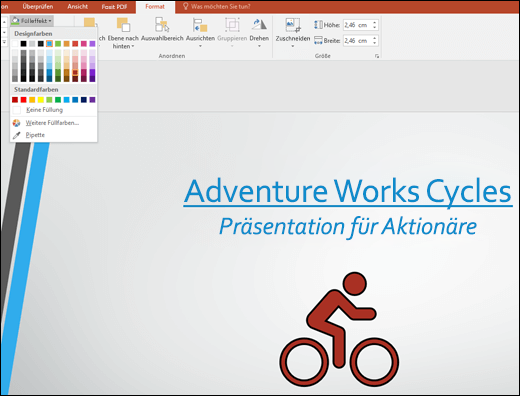Expand the styles gallery more arrow
The width and height of the screenshot is (520, 396).
(4, 42)
